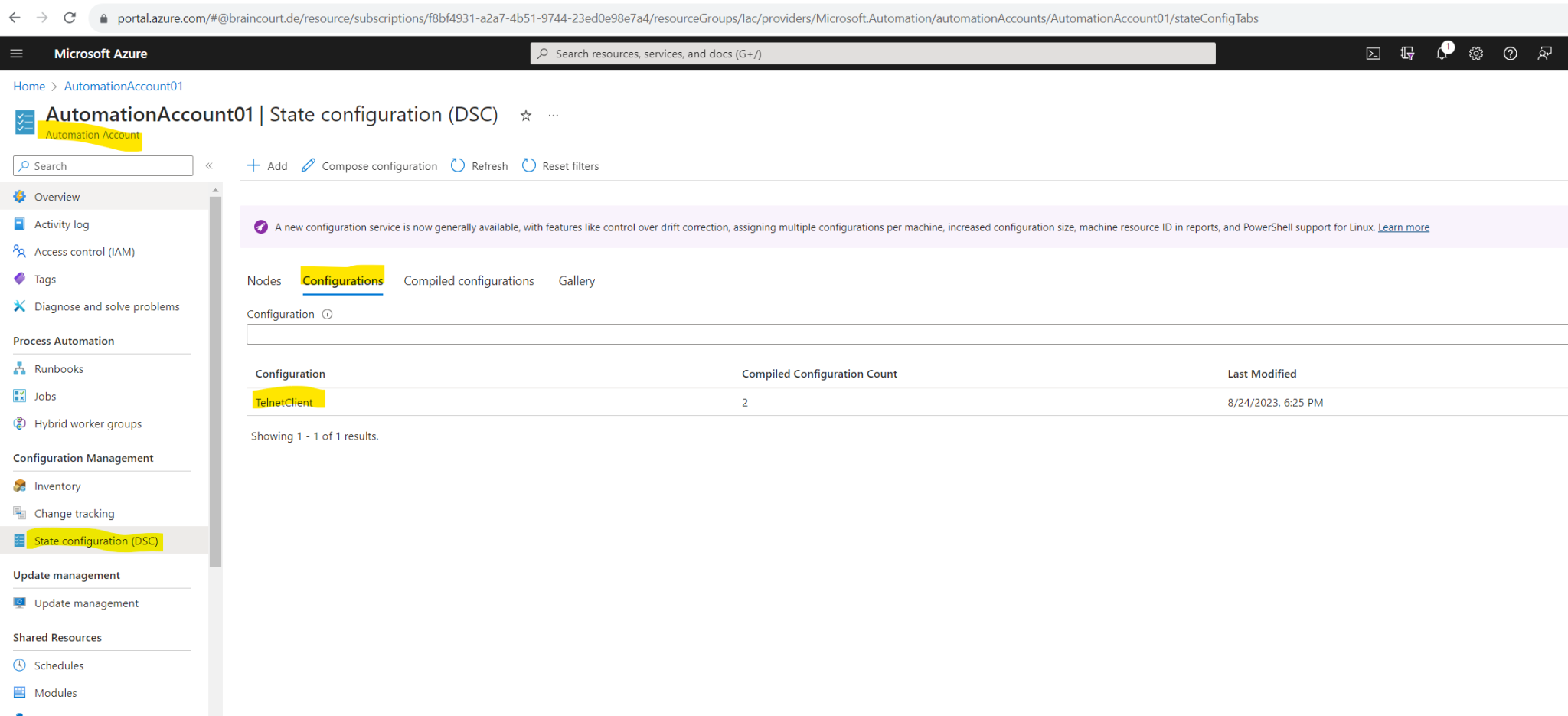Open Cloud Shell from the top bar
This screenshot has width=1568, height=716.
click(1374, 53)
